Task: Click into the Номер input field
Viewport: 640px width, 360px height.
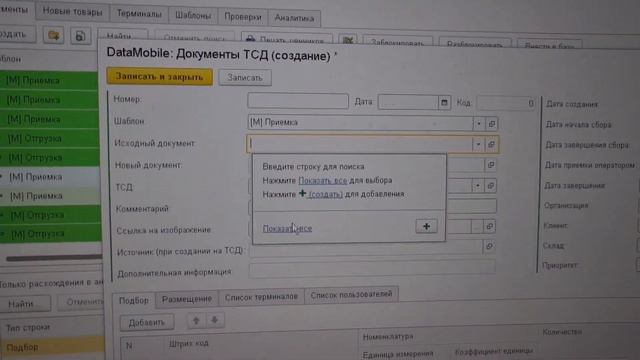Action: click(x=298, y=101)
